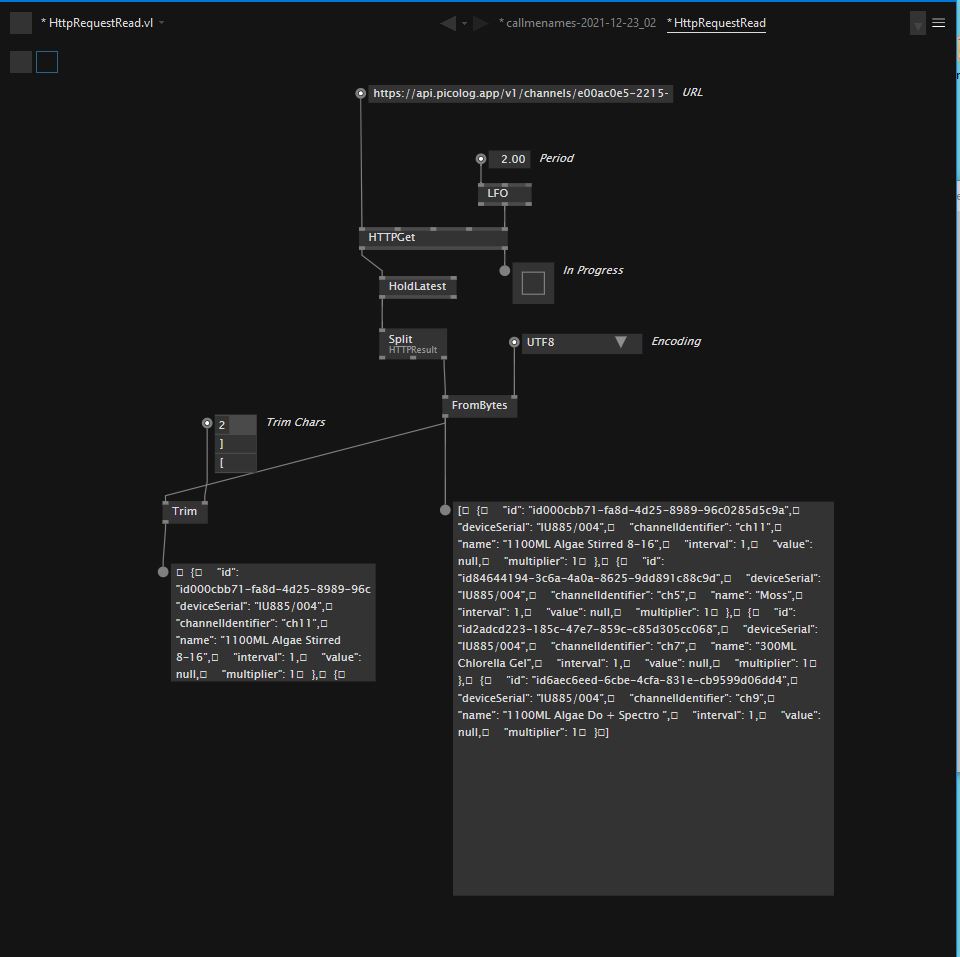This screenshot has height=957, width=960.
Task: Click the In Progress label
Action: (593, 271)
